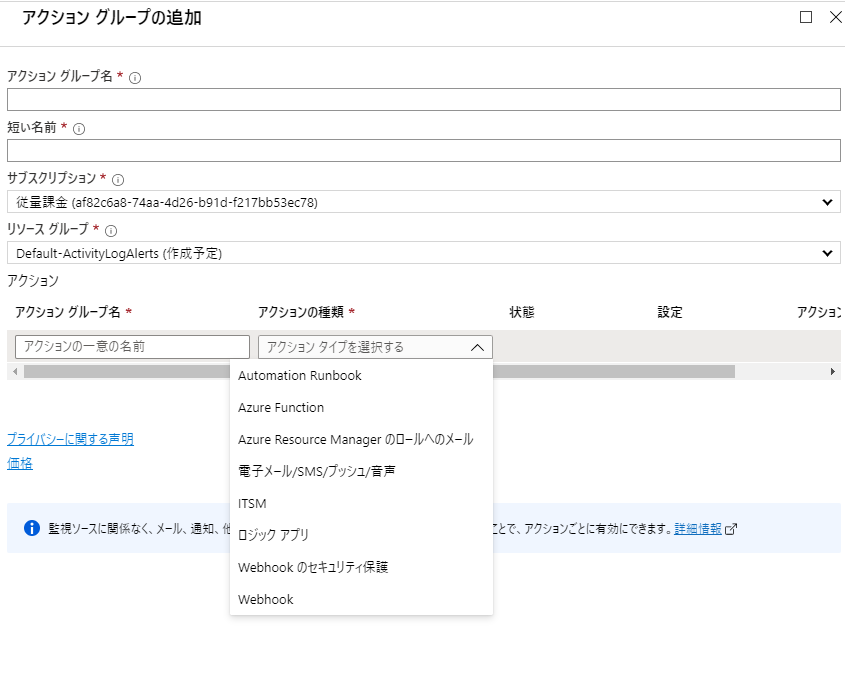Open the サブスクリプション dropdown
The height and width of the screenshot is (685, 845).
pos(424,202)
